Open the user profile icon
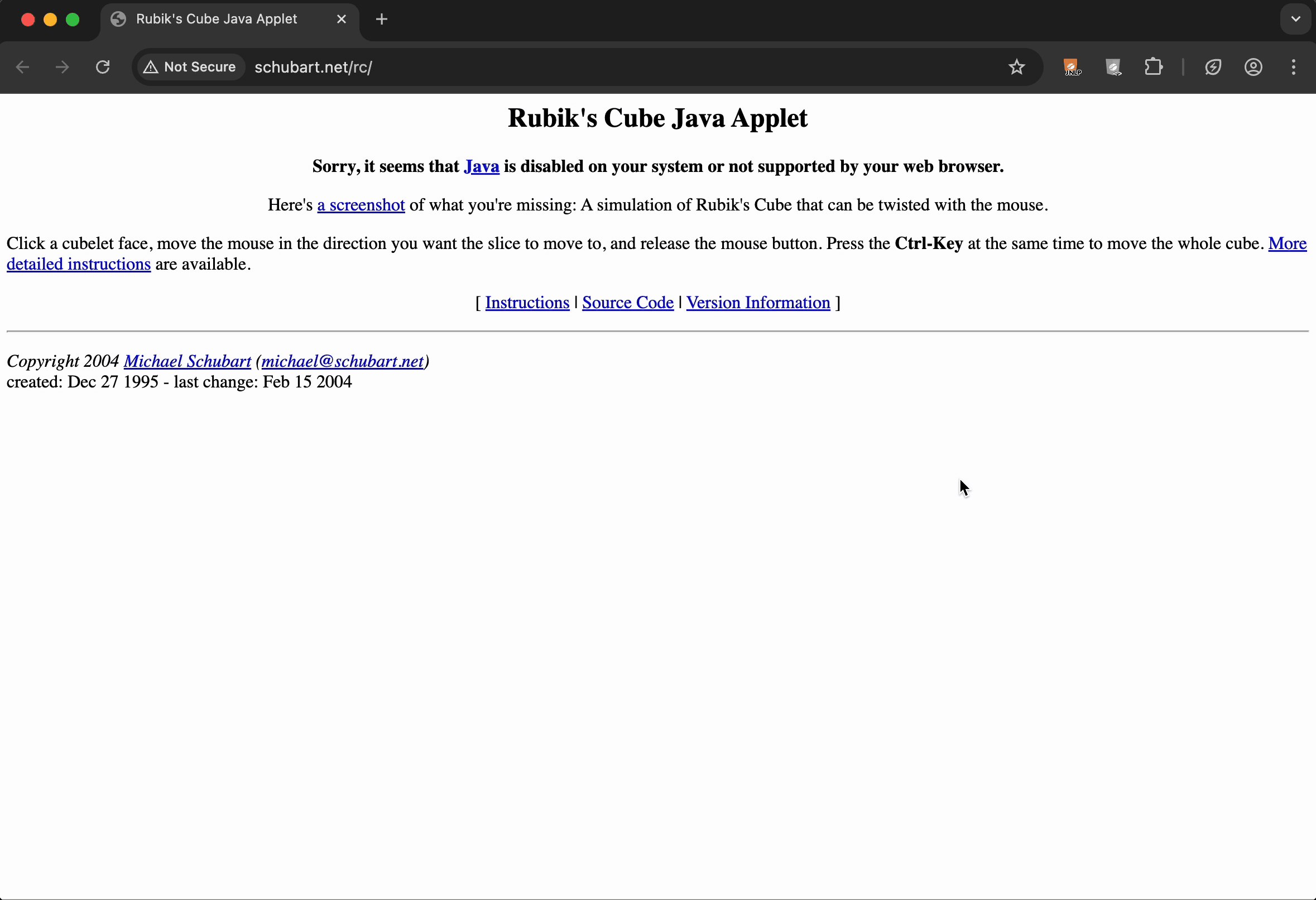The height and width of the screenshot is (900, 1316). point(1253,67)
